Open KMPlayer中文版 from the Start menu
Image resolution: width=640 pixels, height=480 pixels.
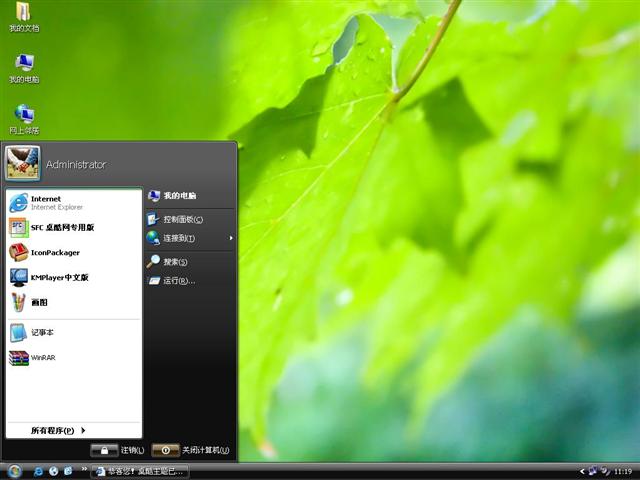73,278
